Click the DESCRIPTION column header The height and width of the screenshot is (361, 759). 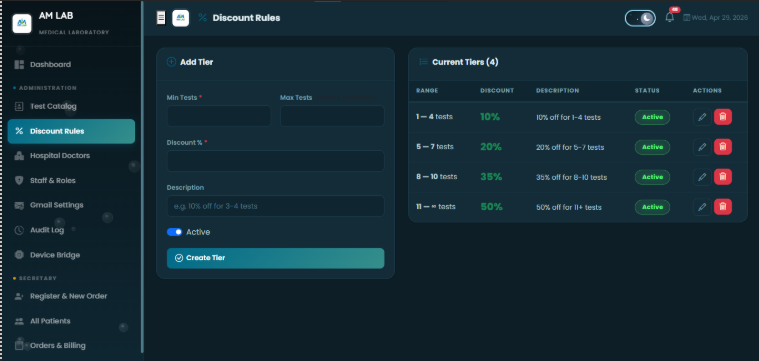(557, 90)
